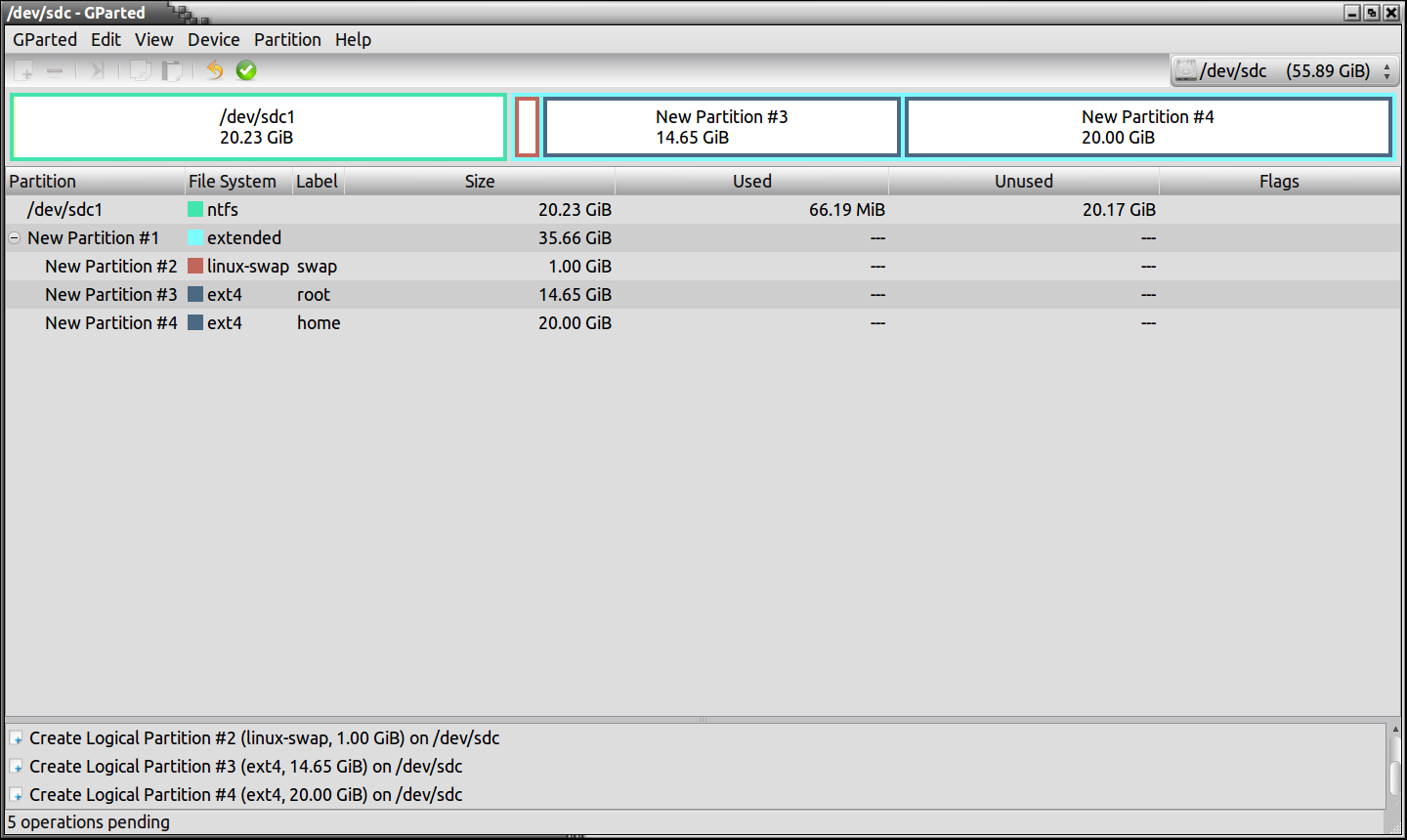
Task: Click the linux-swap red color swatch
Action: [x=195, y=266]
